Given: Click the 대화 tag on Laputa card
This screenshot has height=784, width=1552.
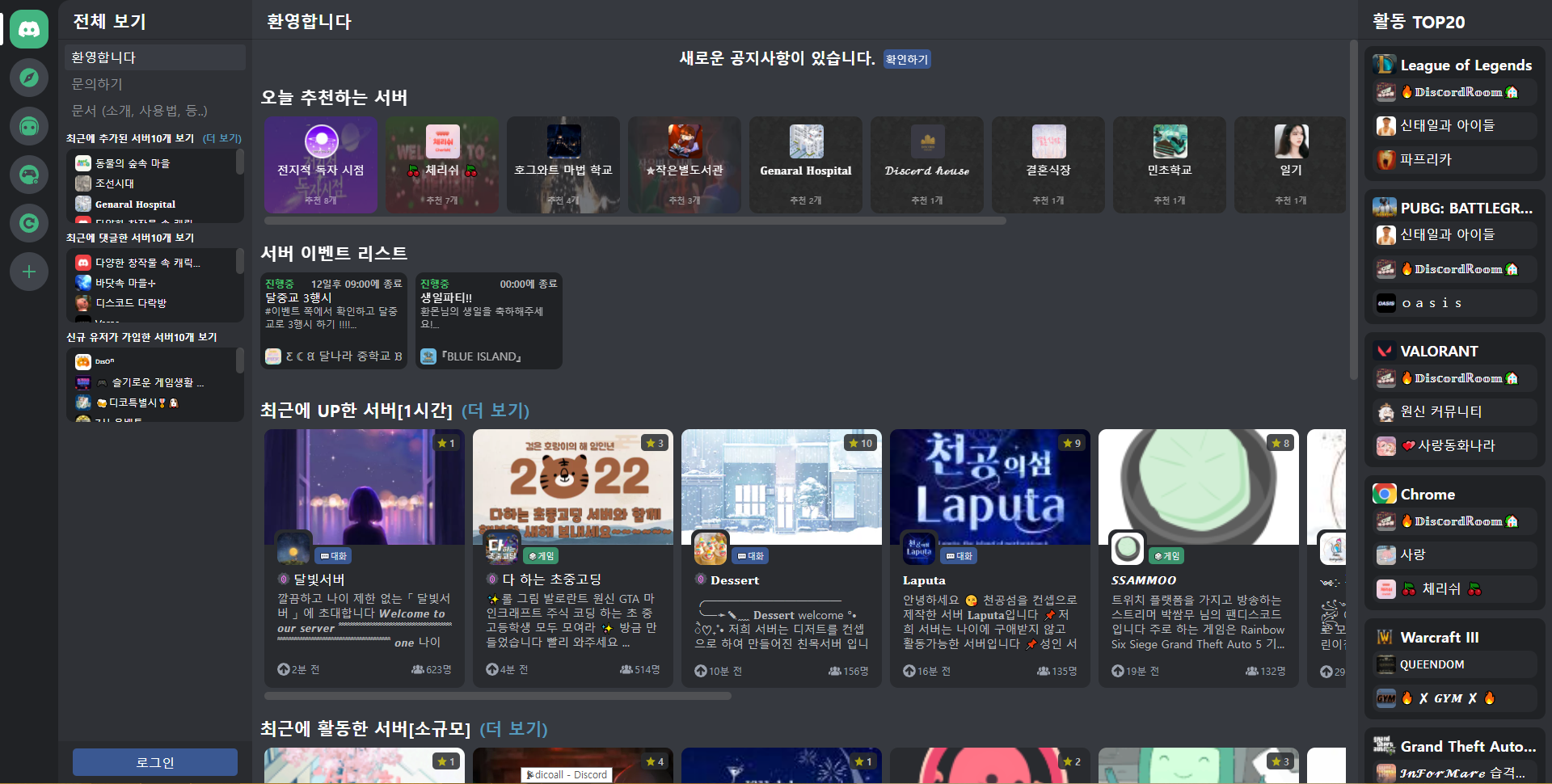Looking at the screenshot, I should coord(959,556).
